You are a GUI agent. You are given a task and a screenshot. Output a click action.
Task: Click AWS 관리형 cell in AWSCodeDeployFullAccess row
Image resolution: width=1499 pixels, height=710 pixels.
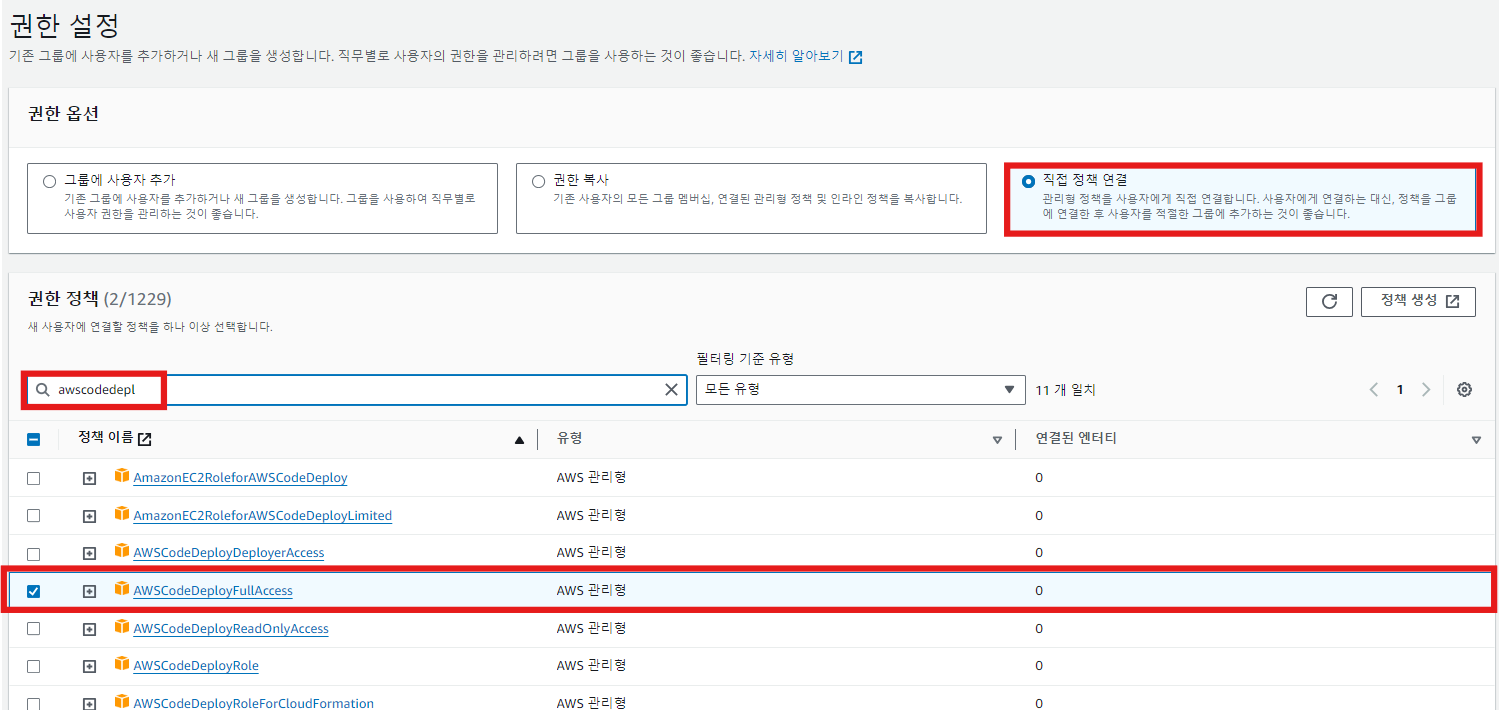tap(592, 591)
